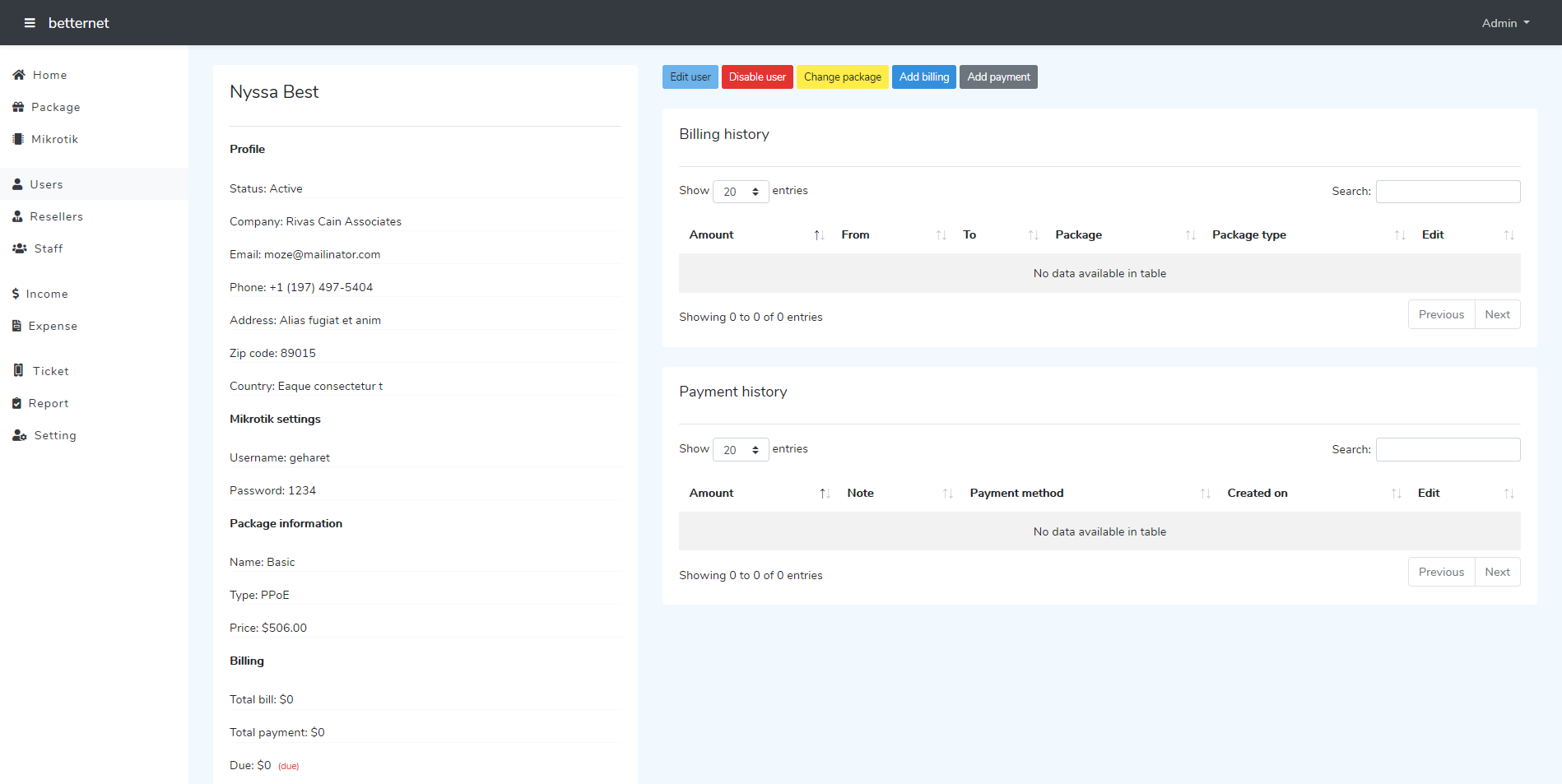
Task: Open the hamburger navigation menu
Action: (x=30, y=22)
